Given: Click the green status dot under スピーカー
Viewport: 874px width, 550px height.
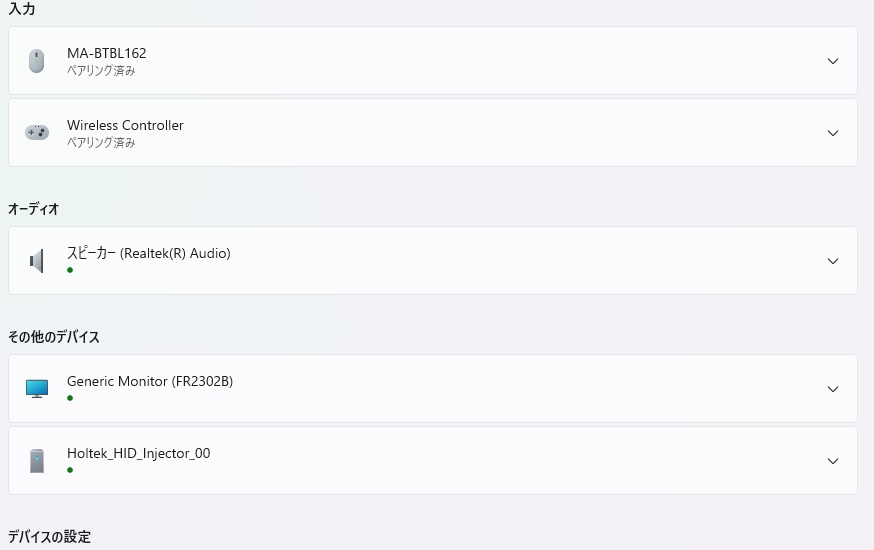Looking at the screenshot, I should point(70,270).
